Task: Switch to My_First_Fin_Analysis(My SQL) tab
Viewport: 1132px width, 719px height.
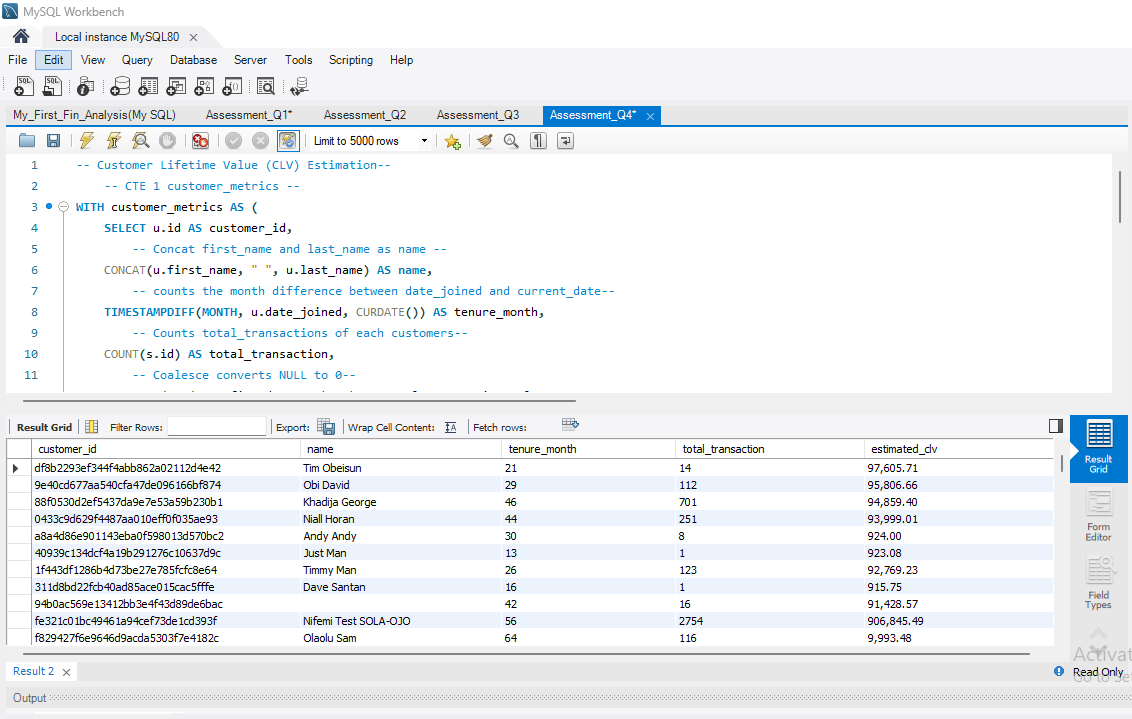Action: coord(94,116)
